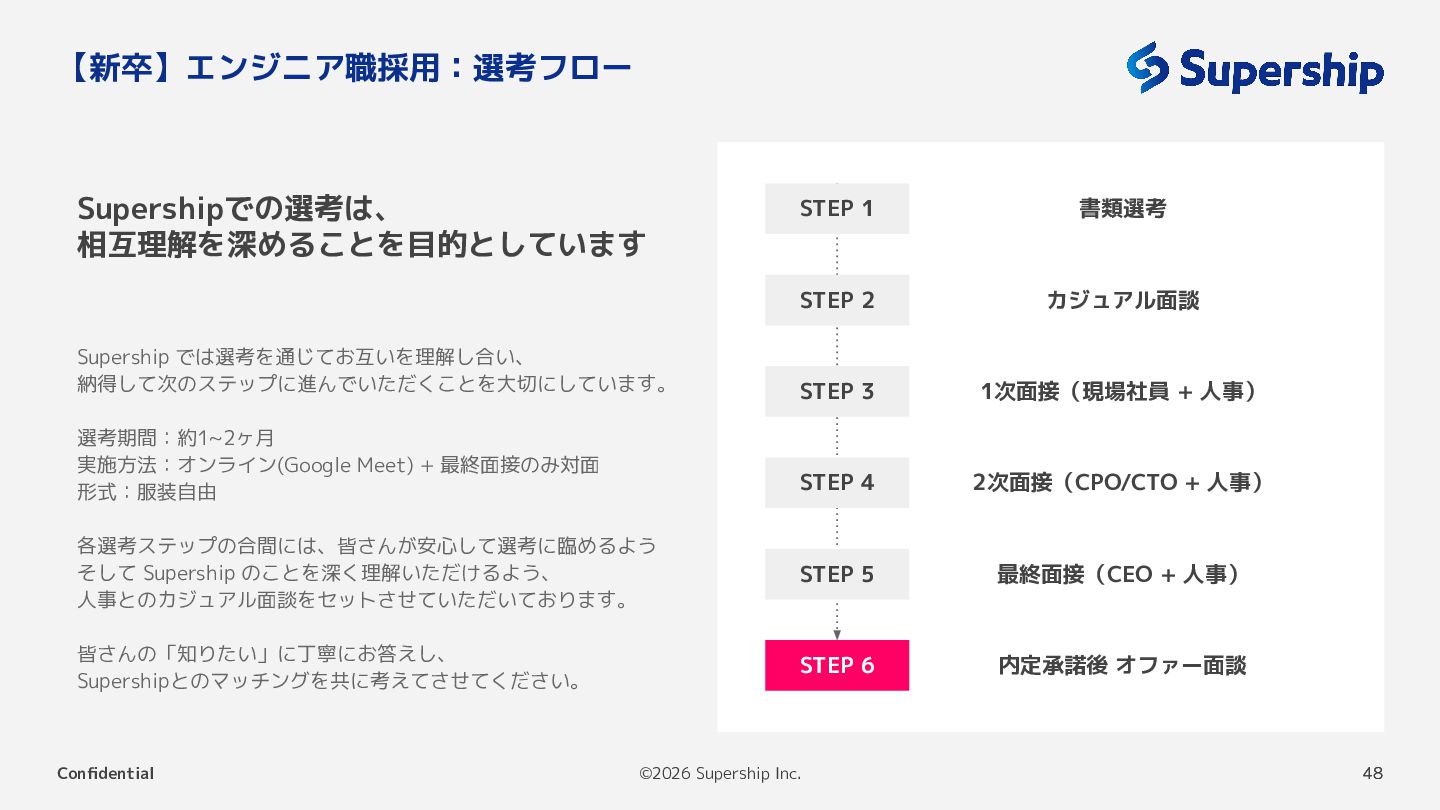The image size is (1440, 810).
Task: Click the Confidential footer text
Action: (105, 773)
